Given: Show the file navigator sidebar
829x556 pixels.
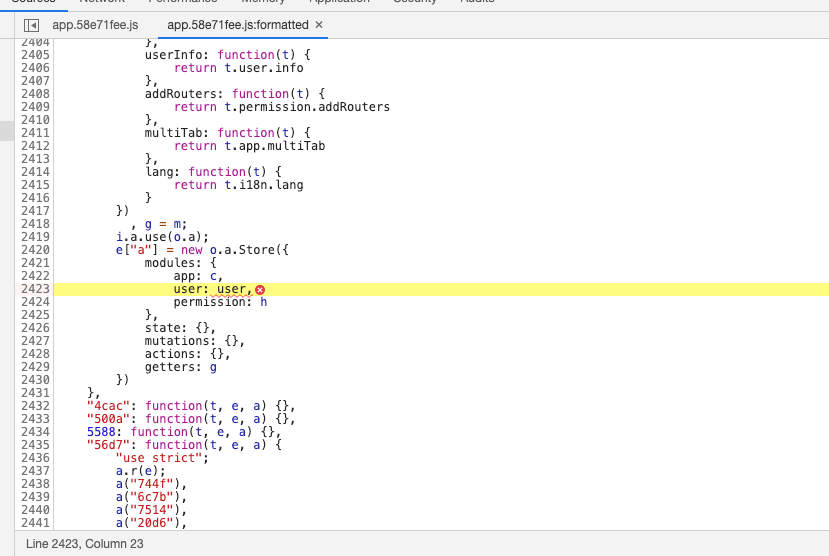Looking at the screenshot, I should click(x=32, y=25).
